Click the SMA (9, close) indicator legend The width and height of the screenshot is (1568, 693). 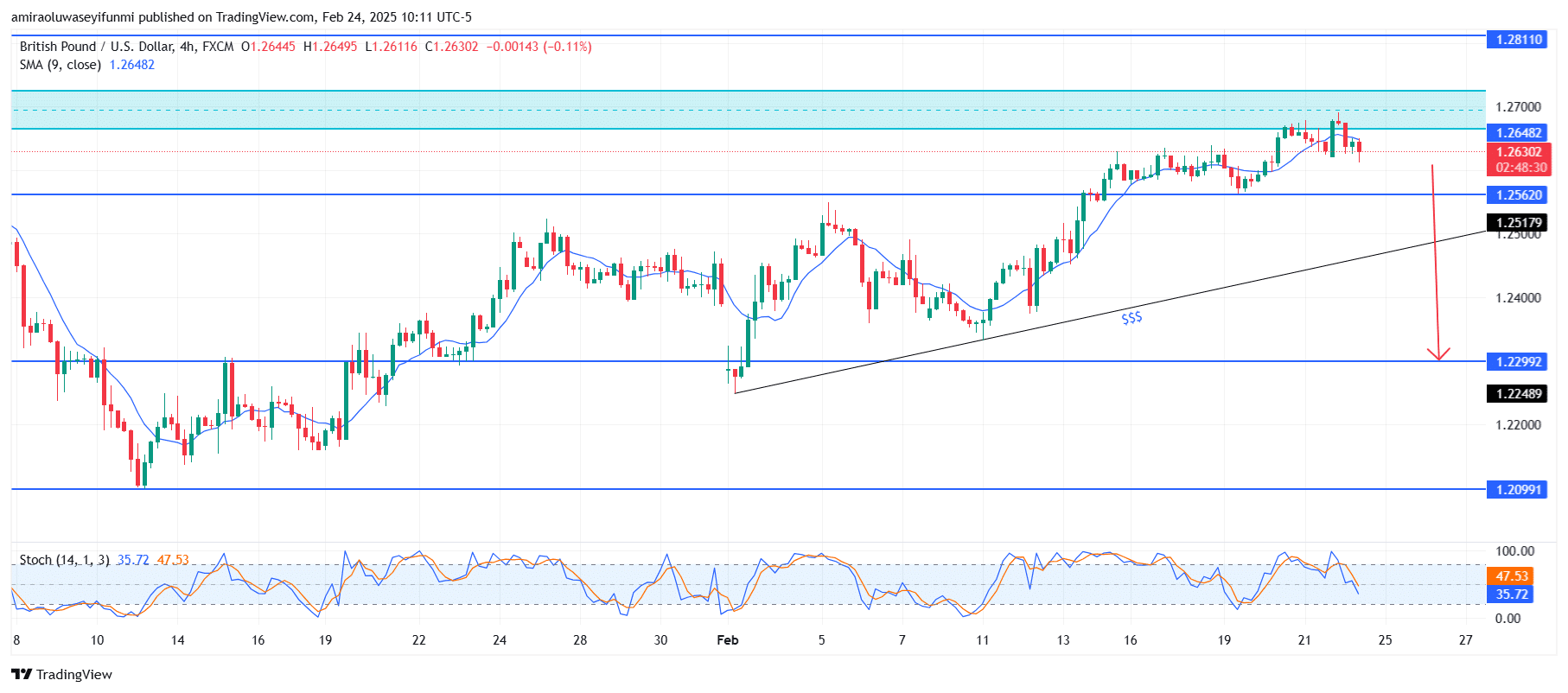61,65
